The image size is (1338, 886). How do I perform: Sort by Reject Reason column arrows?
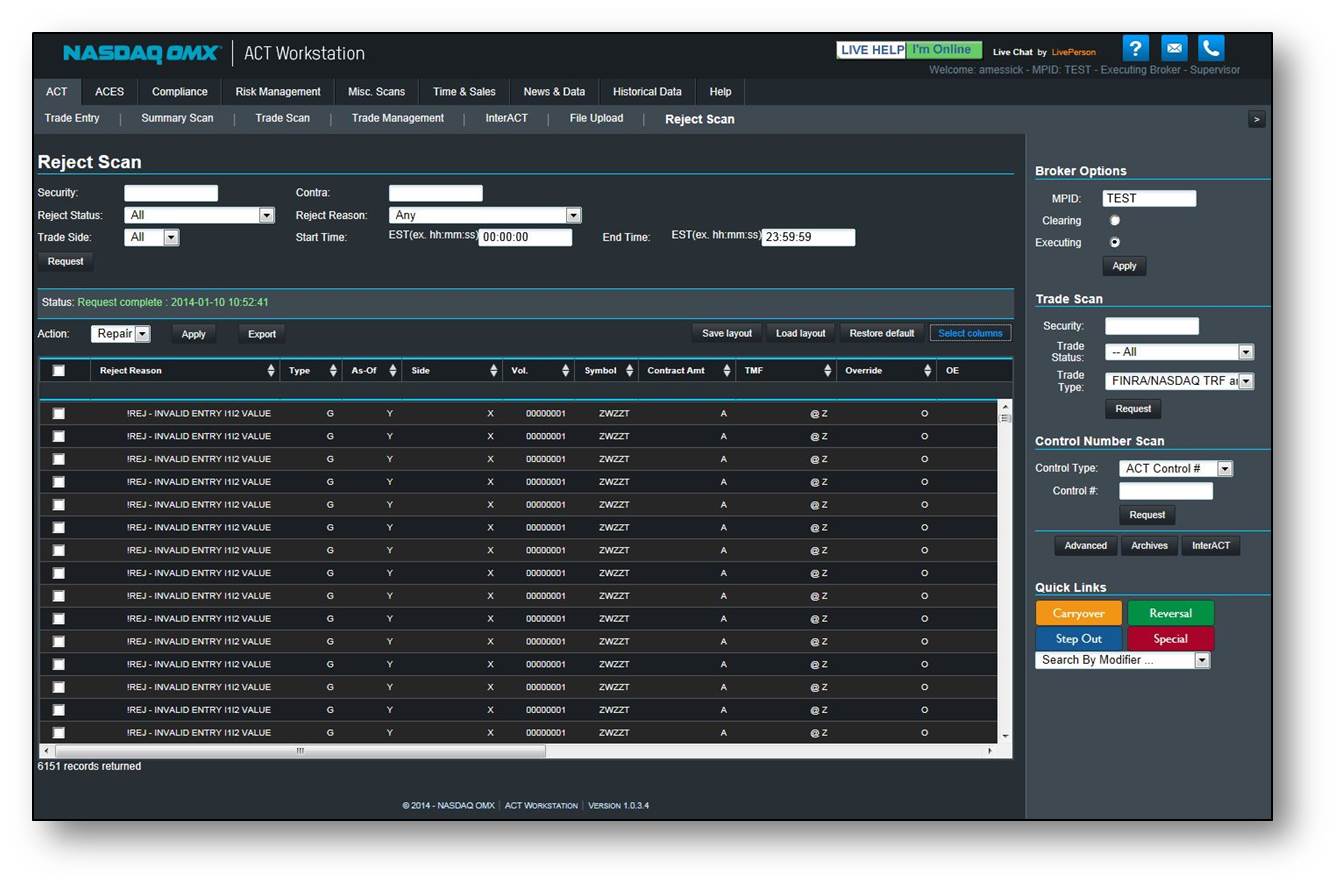[x=271, y=371]
